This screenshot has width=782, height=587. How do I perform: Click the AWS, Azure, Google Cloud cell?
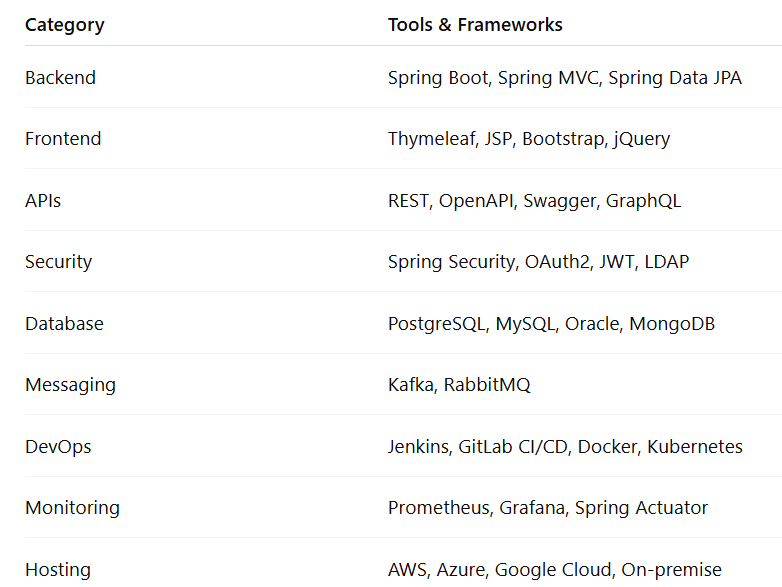point(554,570)
